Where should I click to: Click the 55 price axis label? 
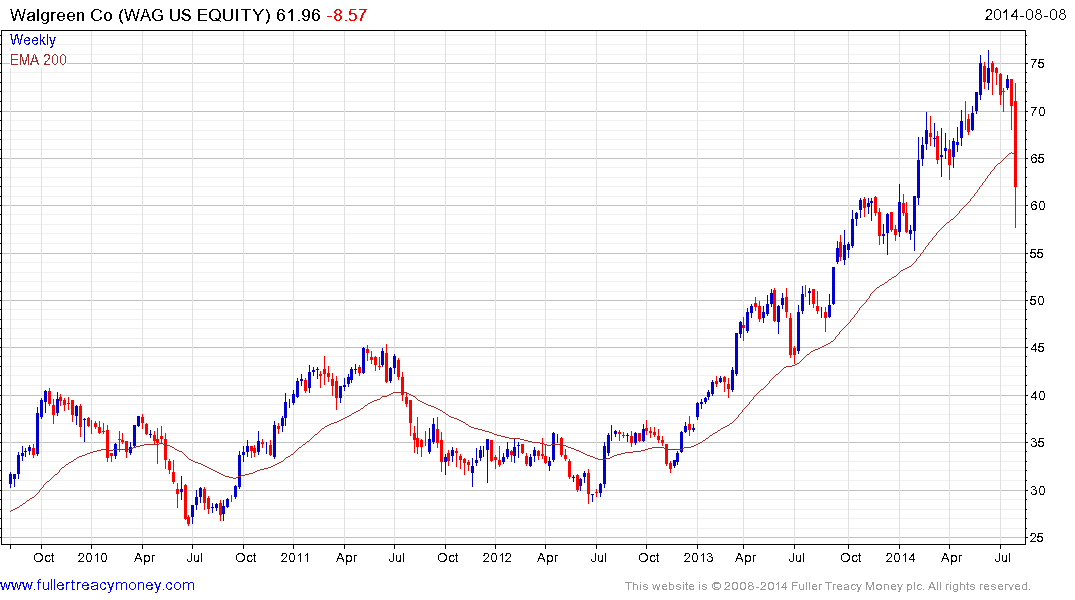tap(1037, 254)
